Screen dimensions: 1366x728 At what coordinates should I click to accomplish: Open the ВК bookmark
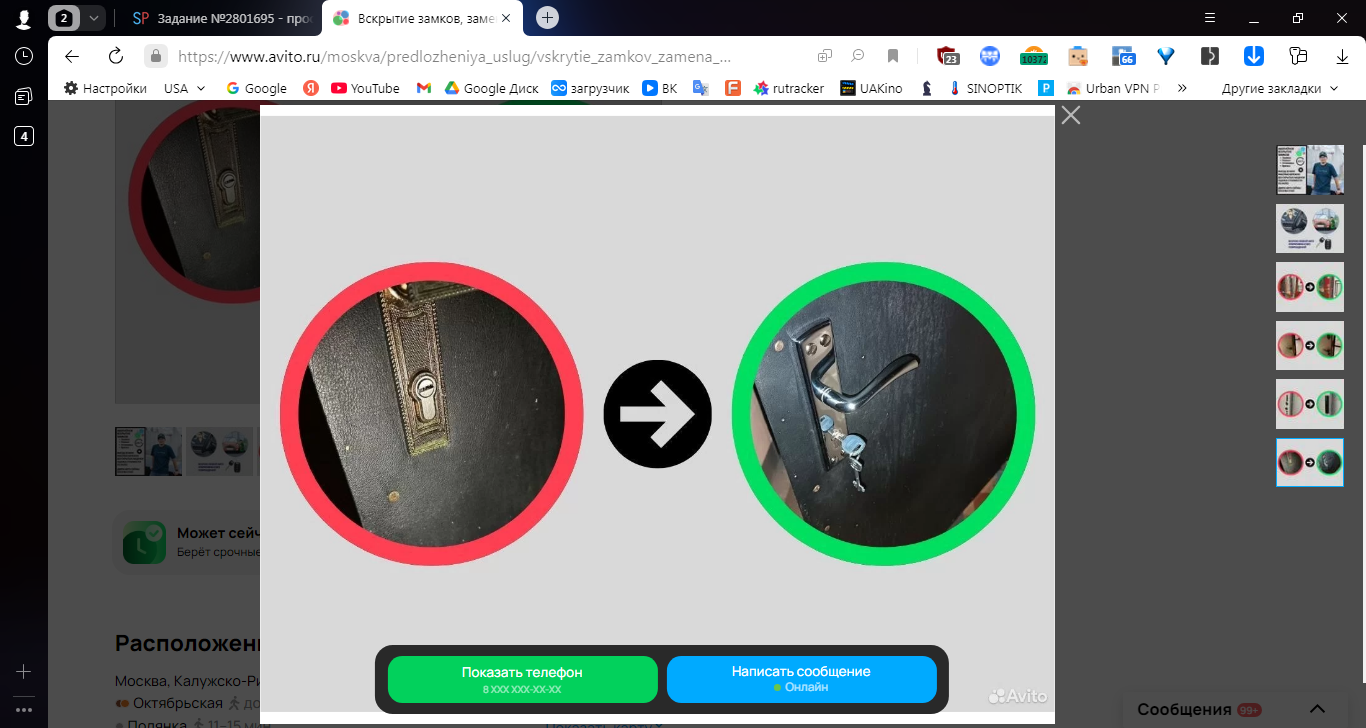point(660,88)
